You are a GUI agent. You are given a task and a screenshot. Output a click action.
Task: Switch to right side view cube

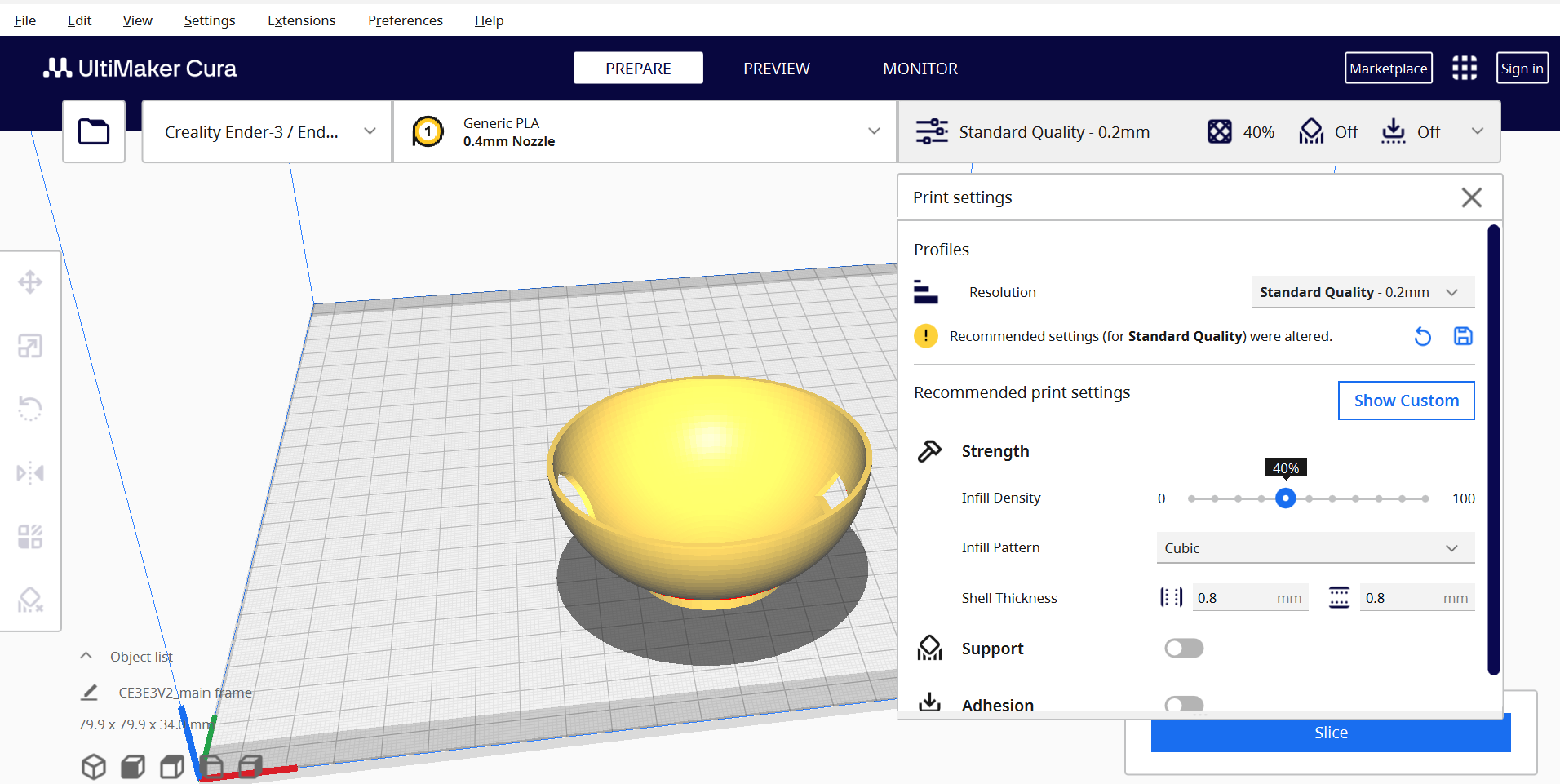(250, 766)
